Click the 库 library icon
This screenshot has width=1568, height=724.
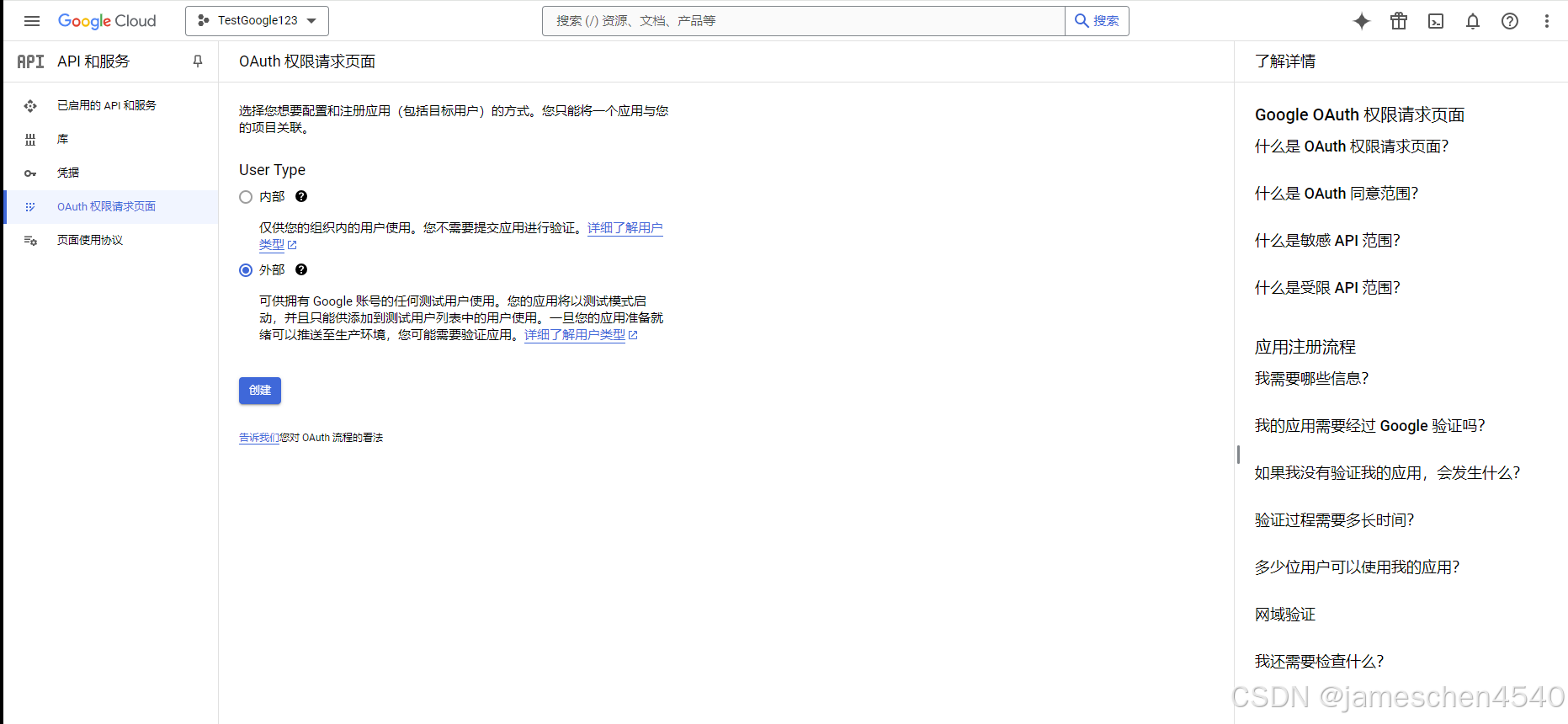point(30,139)
